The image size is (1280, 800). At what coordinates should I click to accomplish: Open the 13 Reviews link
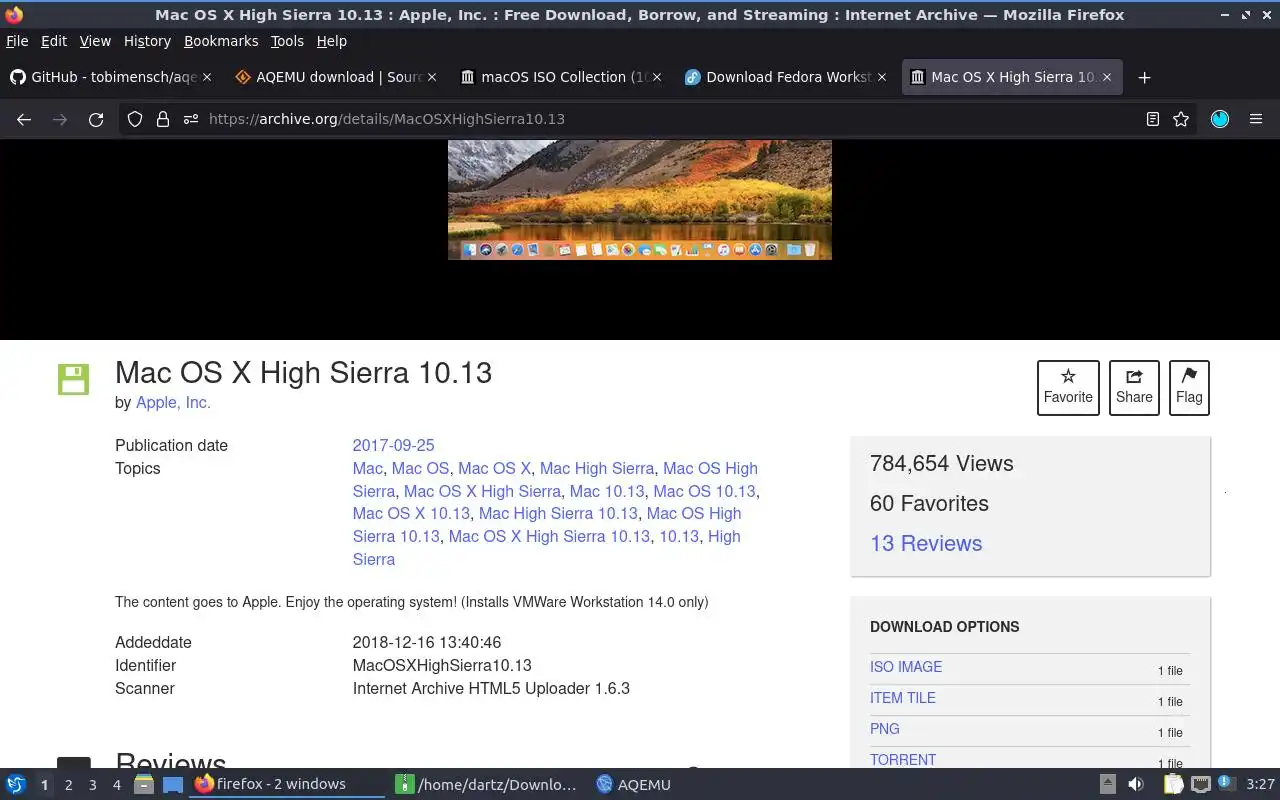[926, 543]
